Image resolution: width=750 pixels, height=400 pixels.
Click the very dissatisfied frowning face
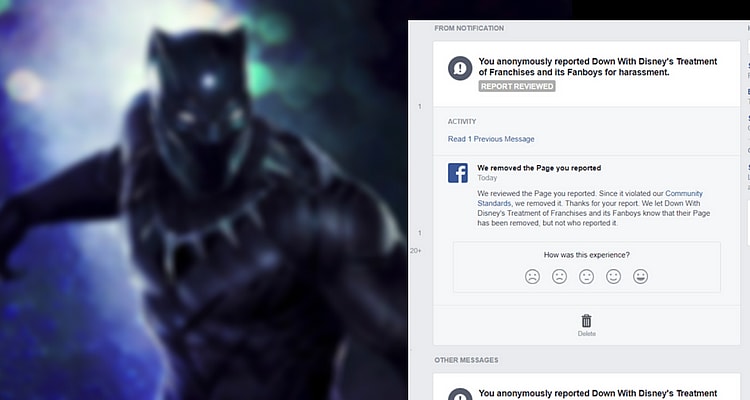532,276
